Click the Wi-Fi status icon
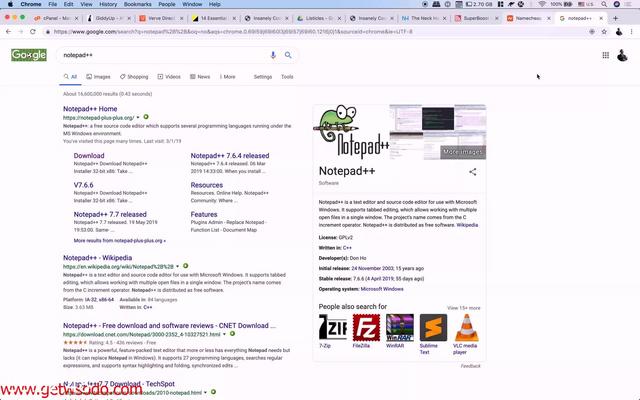This screenshot has height=400, width=640. (x=542, y=4)
